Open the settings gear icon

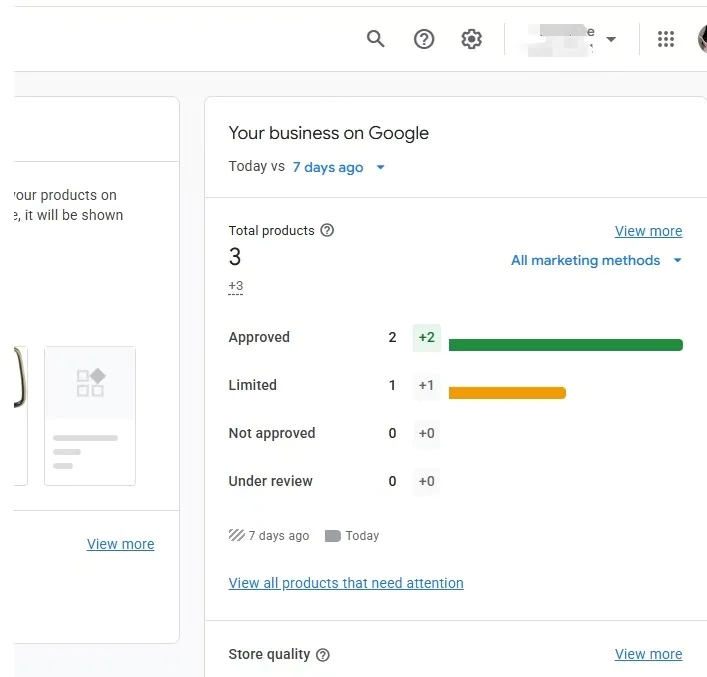tap(471, 39)
